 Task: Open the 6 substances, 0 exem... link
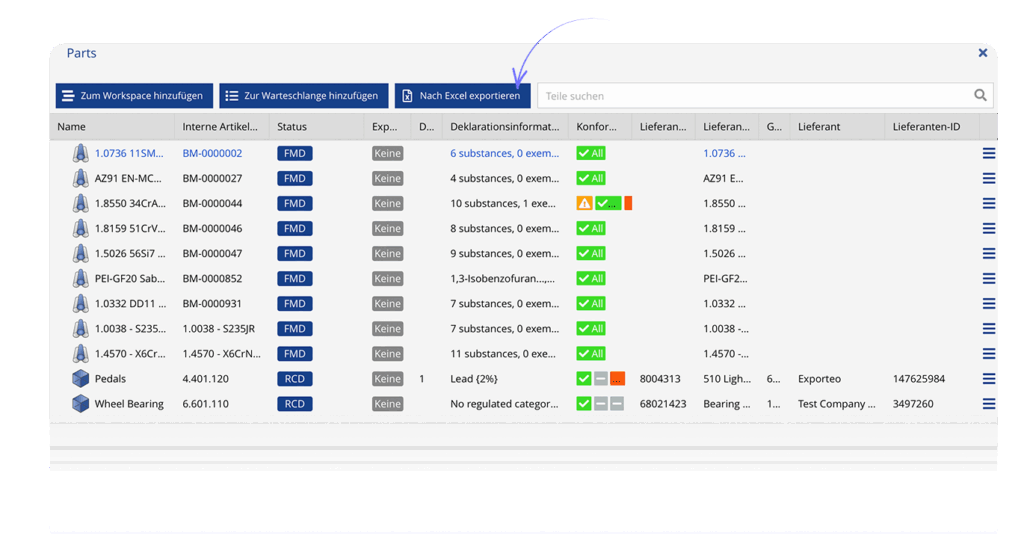coord(505,153)
